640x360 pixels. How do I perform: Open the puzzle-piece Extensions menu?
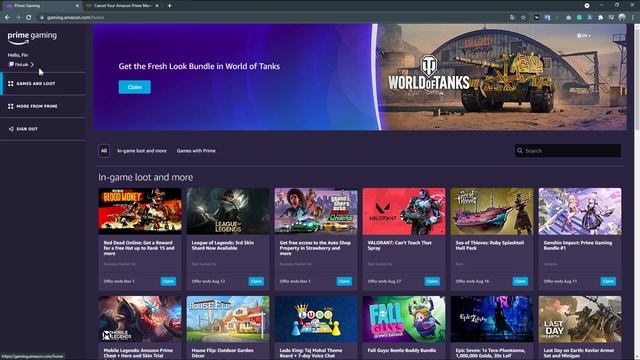(x=600, y=18)
